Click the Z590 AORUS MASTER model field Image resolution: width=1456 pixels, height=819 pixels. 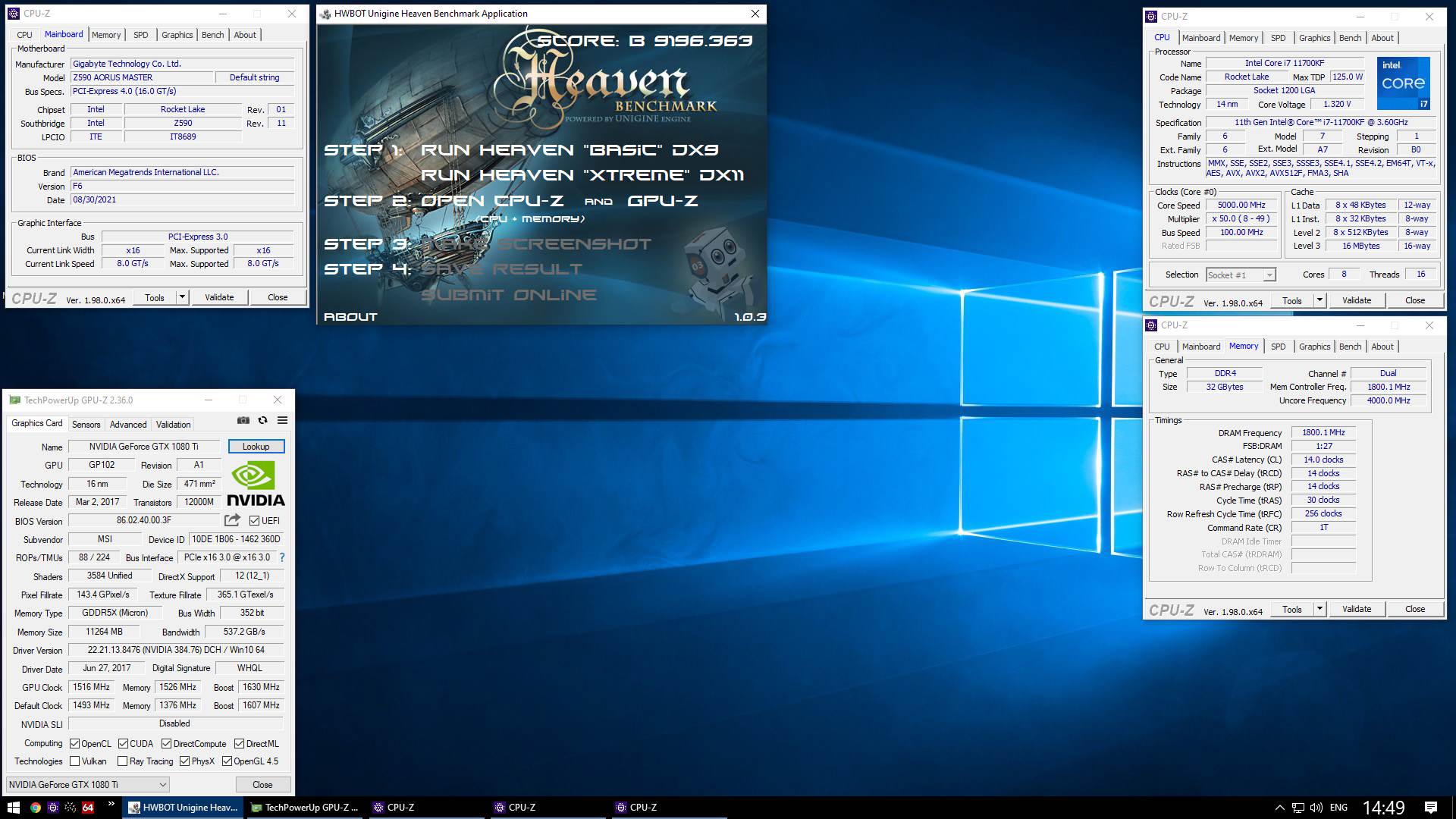[x=142, y=77]
